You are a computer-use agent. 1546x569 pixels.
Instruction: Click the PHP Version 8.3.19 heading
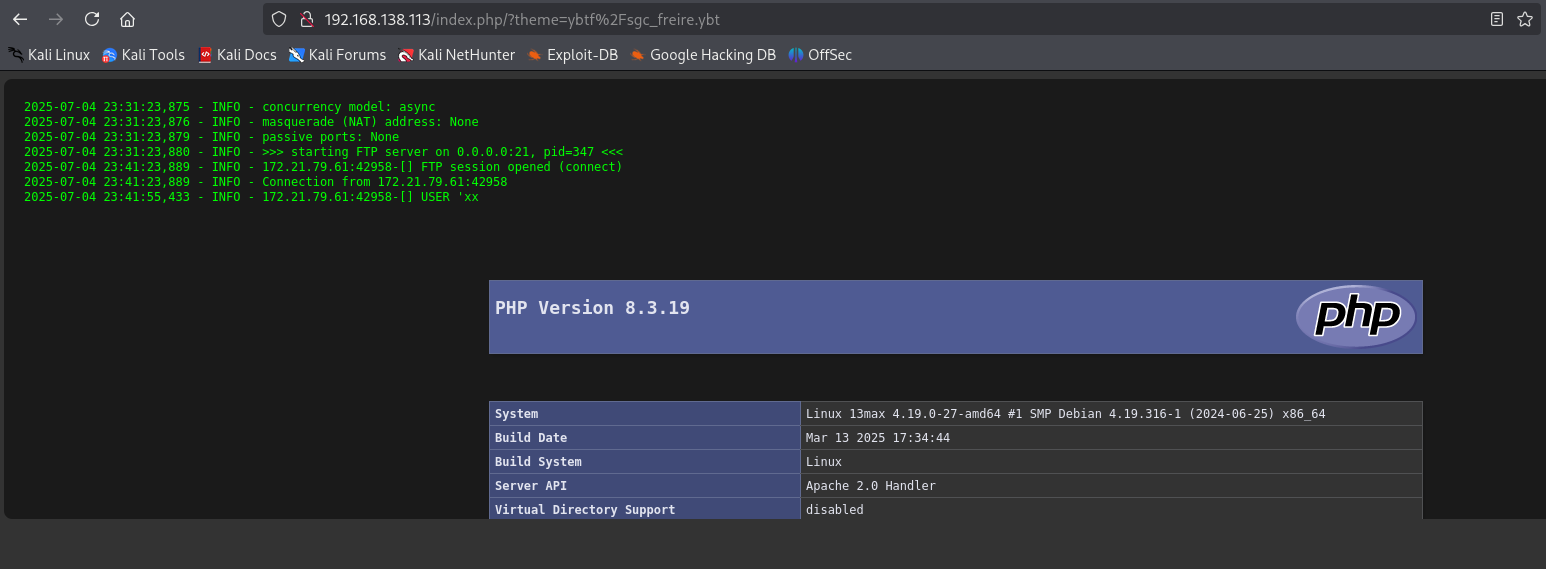592,308
